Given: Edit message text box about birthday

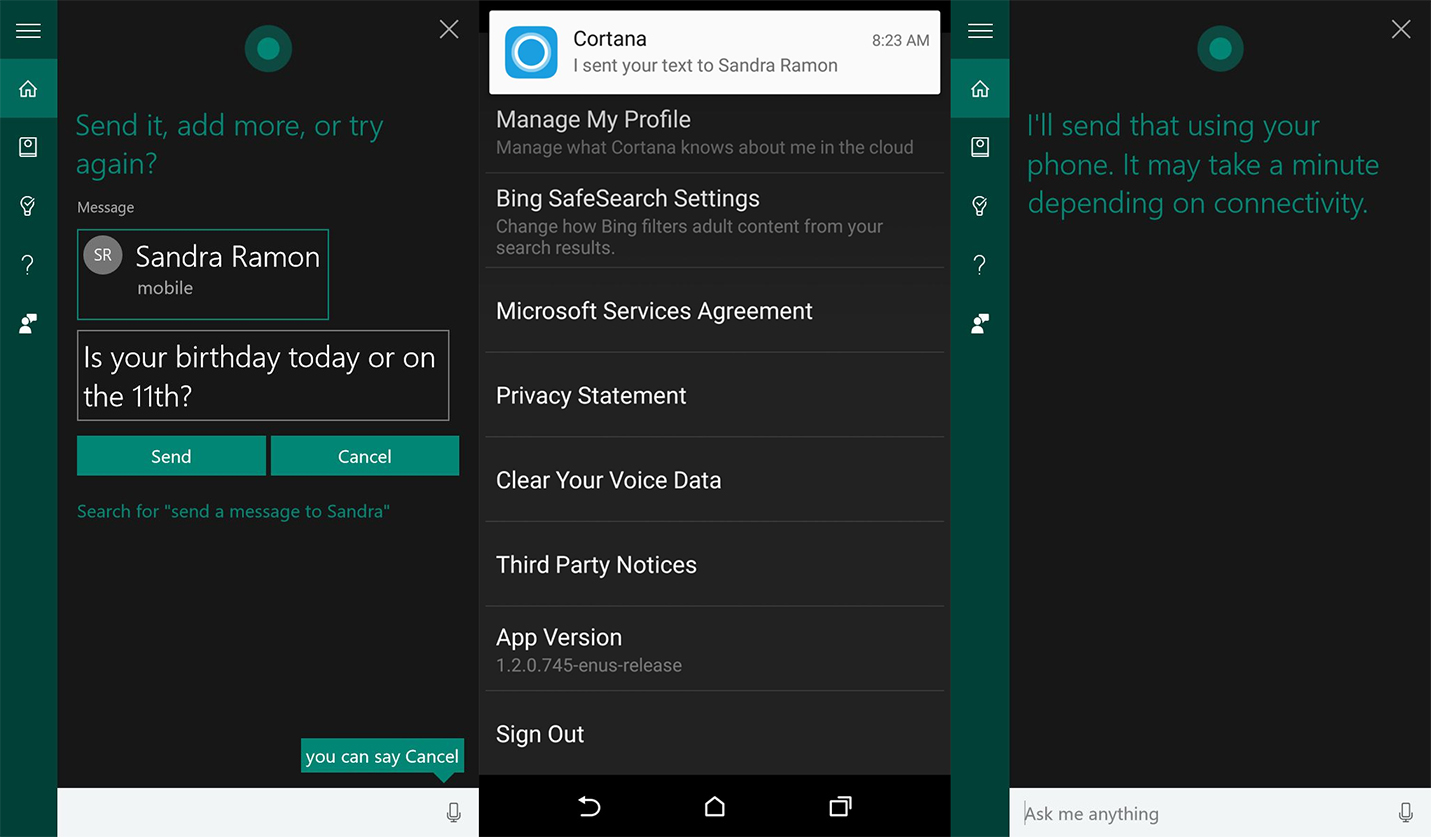Looking at the screenshot, I should click(x=263, y=376).
